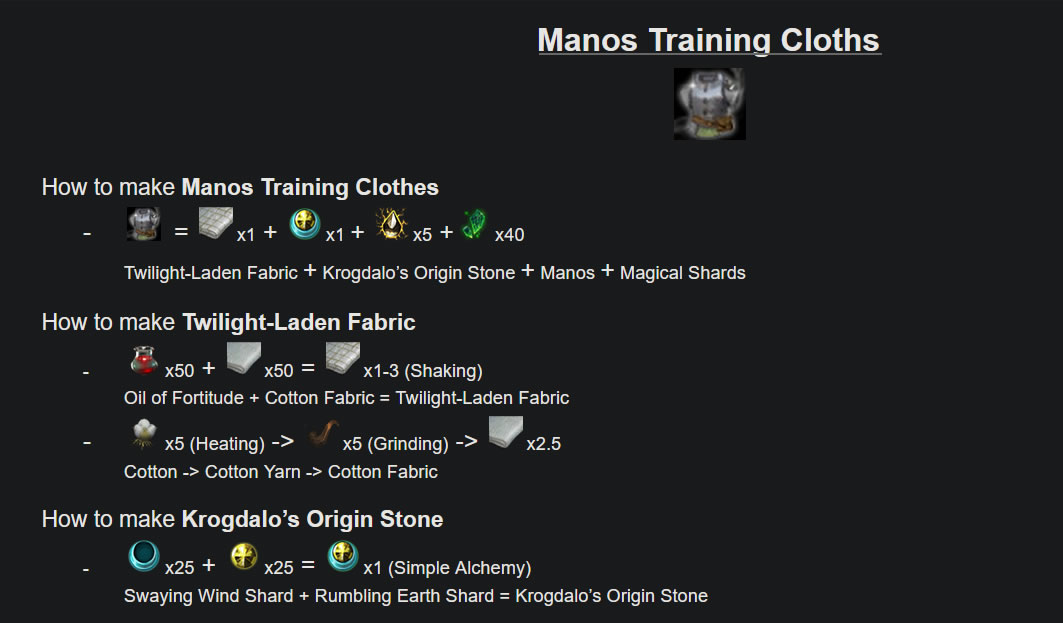1063x623 pixels.
Task: Click Krogdalo's Origin Stone icon in first recipe
Action: click(305, 224)
